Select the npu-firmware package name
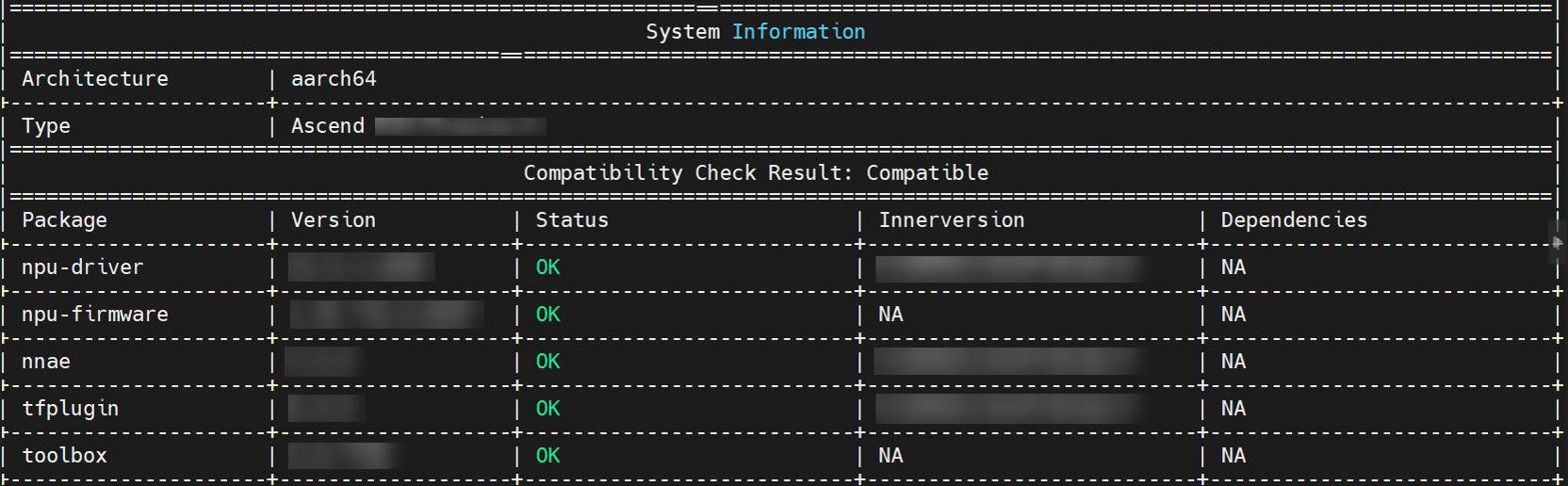The width and height of the screenshot is (1568, 486). (x=95, y=315)
